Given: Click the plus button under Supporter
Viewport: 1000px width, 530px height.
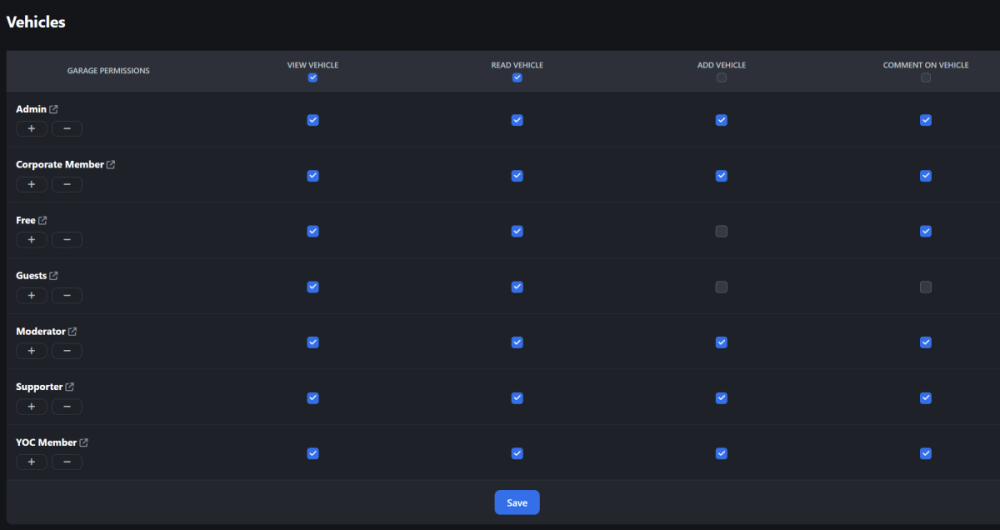Looking at the screenshot, I should 31,406.
